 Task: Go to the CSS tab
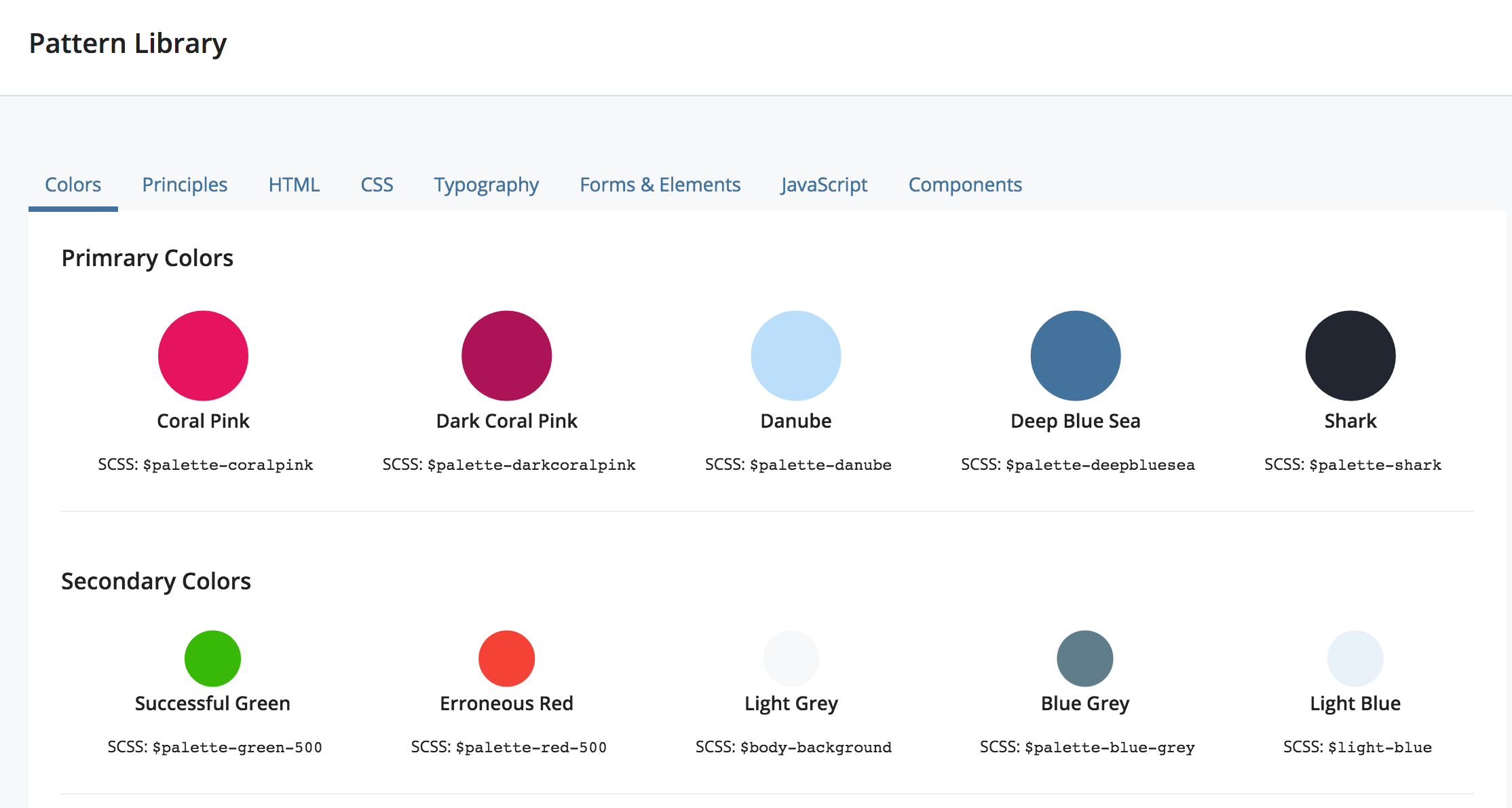click(x=377, y=185)
